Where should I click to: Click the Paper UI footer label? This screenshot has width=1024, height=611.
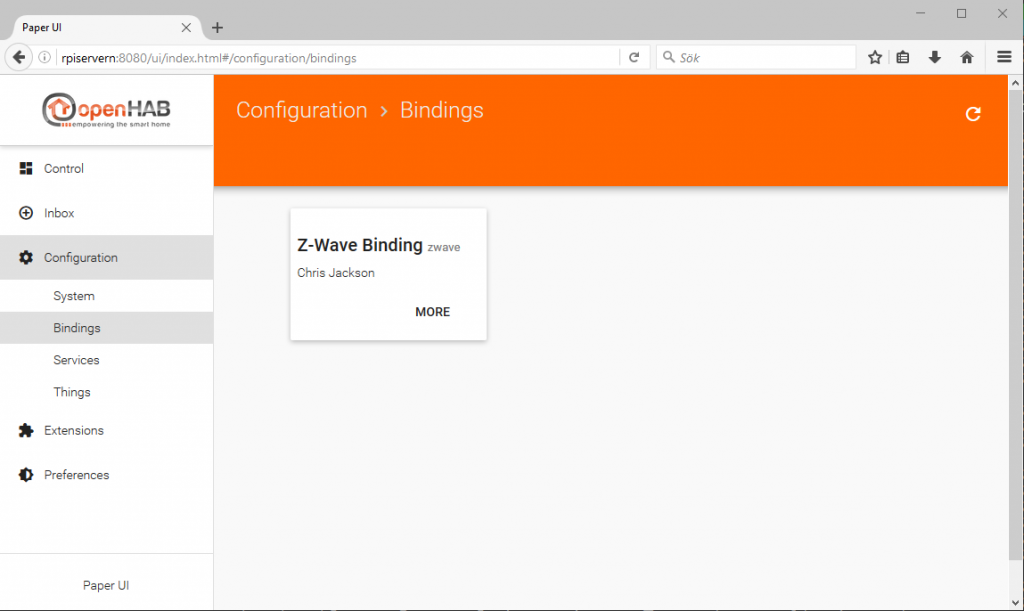click(106, 586)
